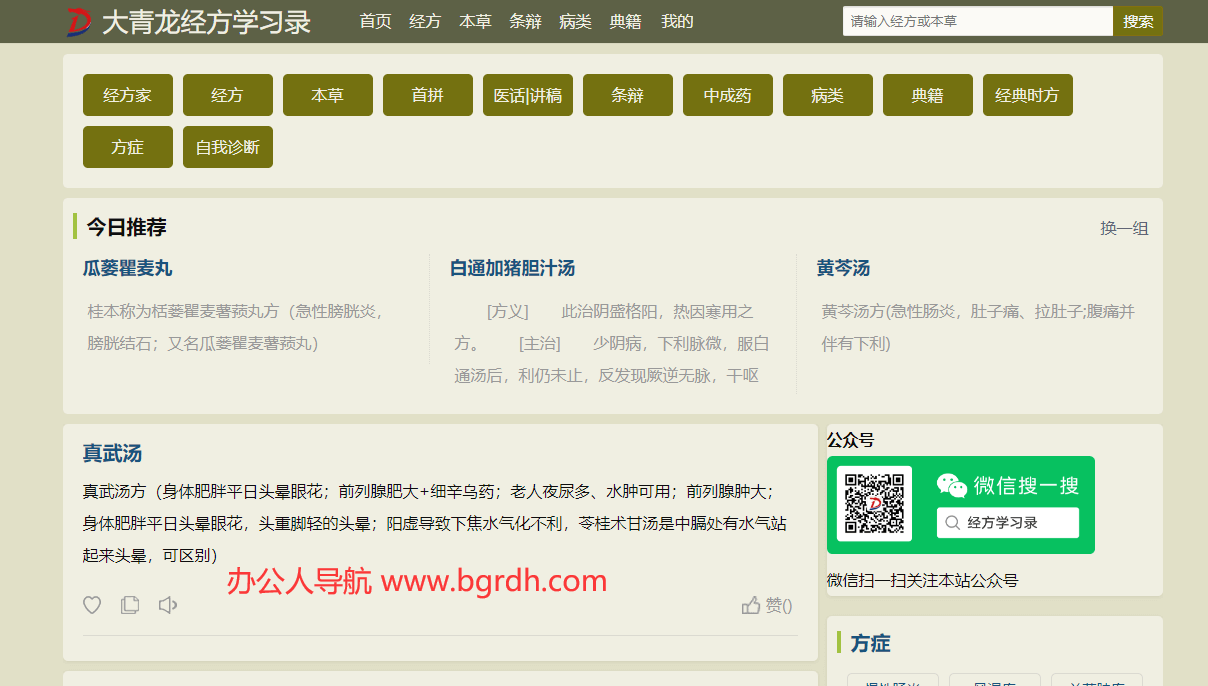This screenshot has width=1208, height=686.
Task: Click the thumbs-up 赞 icon
Action: pyautogui.click(x=751, y=605)
